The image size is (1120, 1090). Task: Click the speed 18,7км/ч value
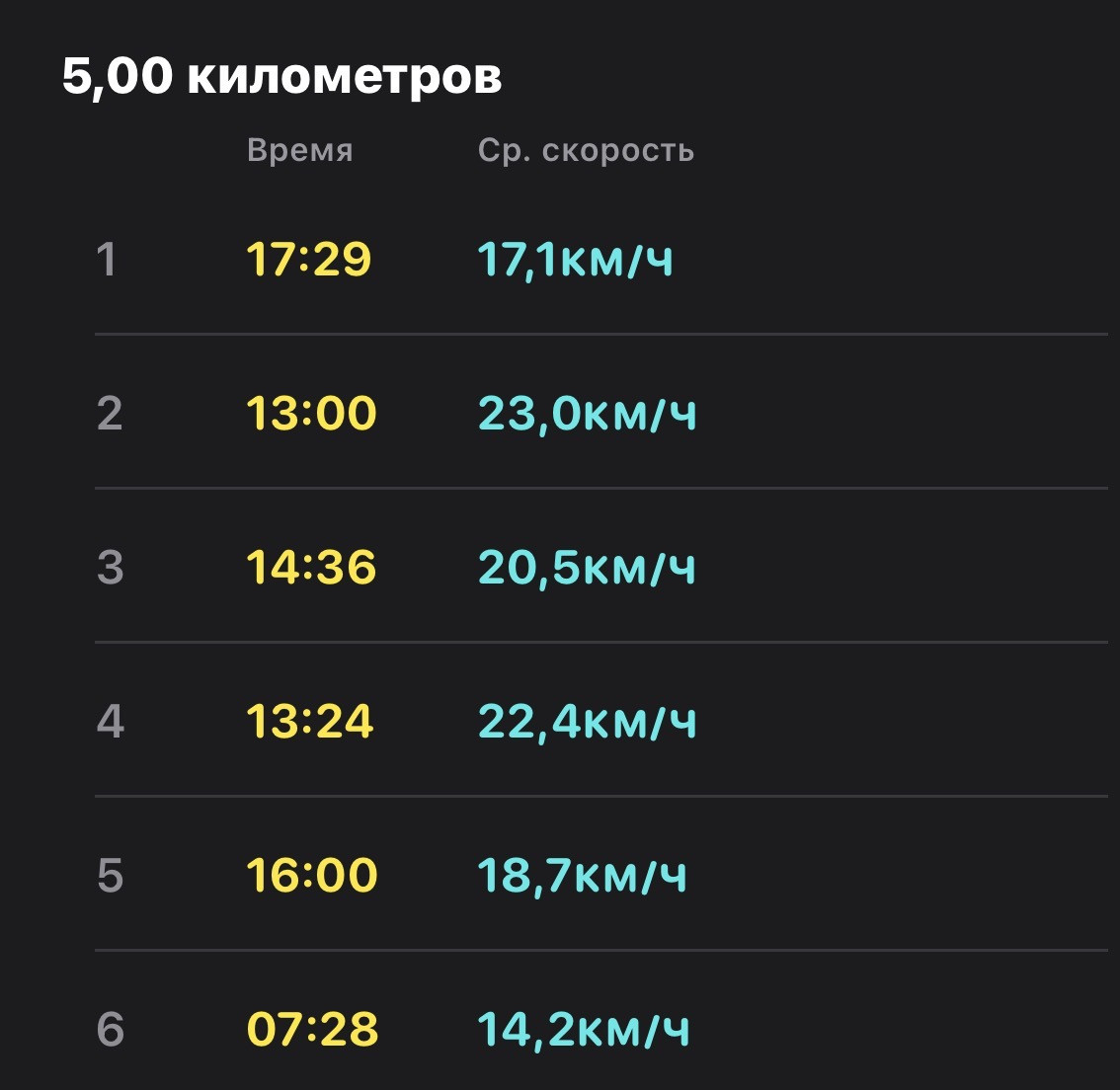582,877
